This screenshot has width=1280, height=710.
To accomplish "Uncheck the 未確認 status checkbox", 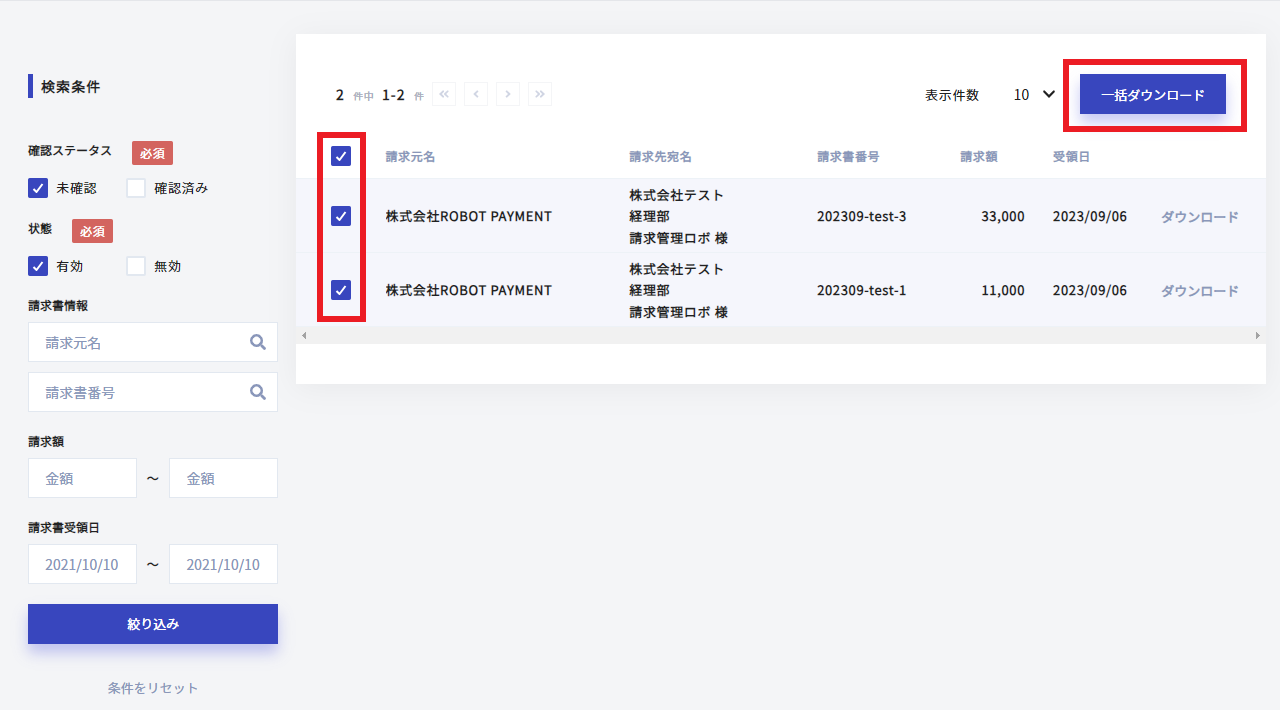I will point(38,188).
